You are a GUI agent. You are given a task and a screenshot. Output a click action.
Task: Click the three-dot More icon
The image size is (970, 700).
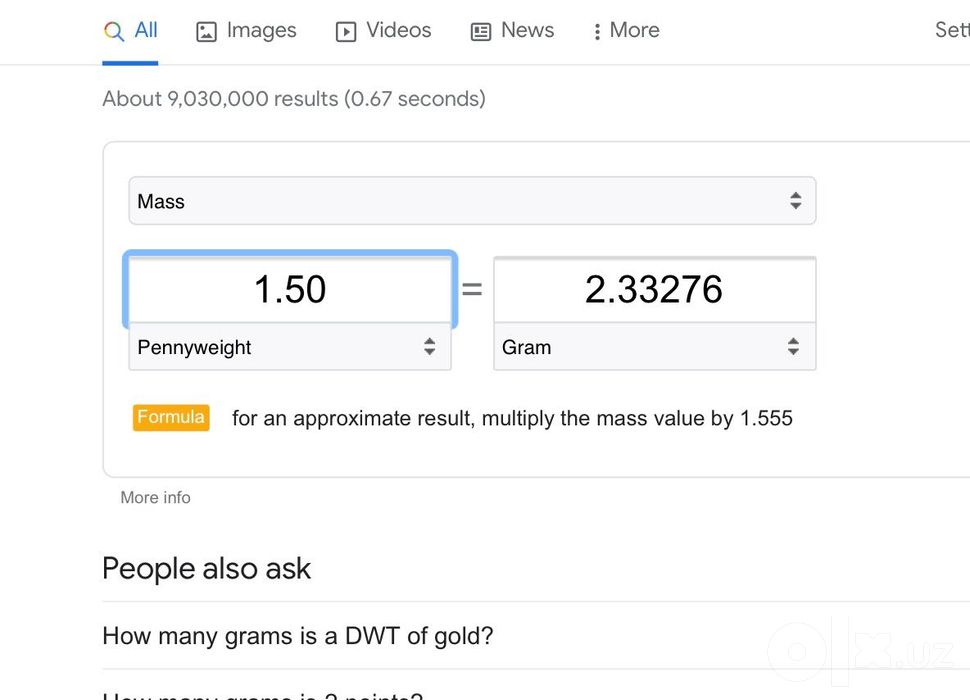click(x=597, y=32)
